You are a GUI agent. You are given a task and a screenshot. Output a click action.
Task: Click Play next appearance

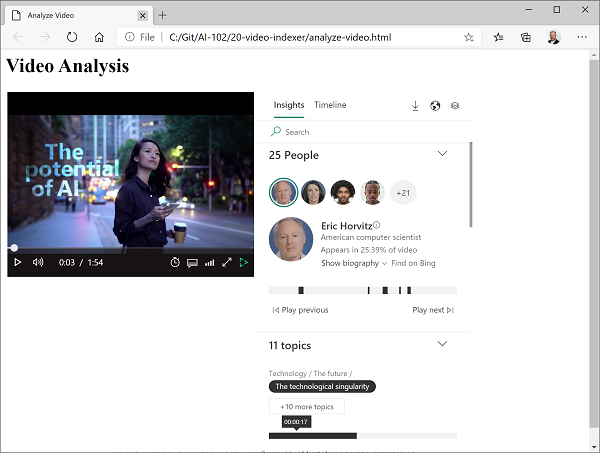coord(433,310)
